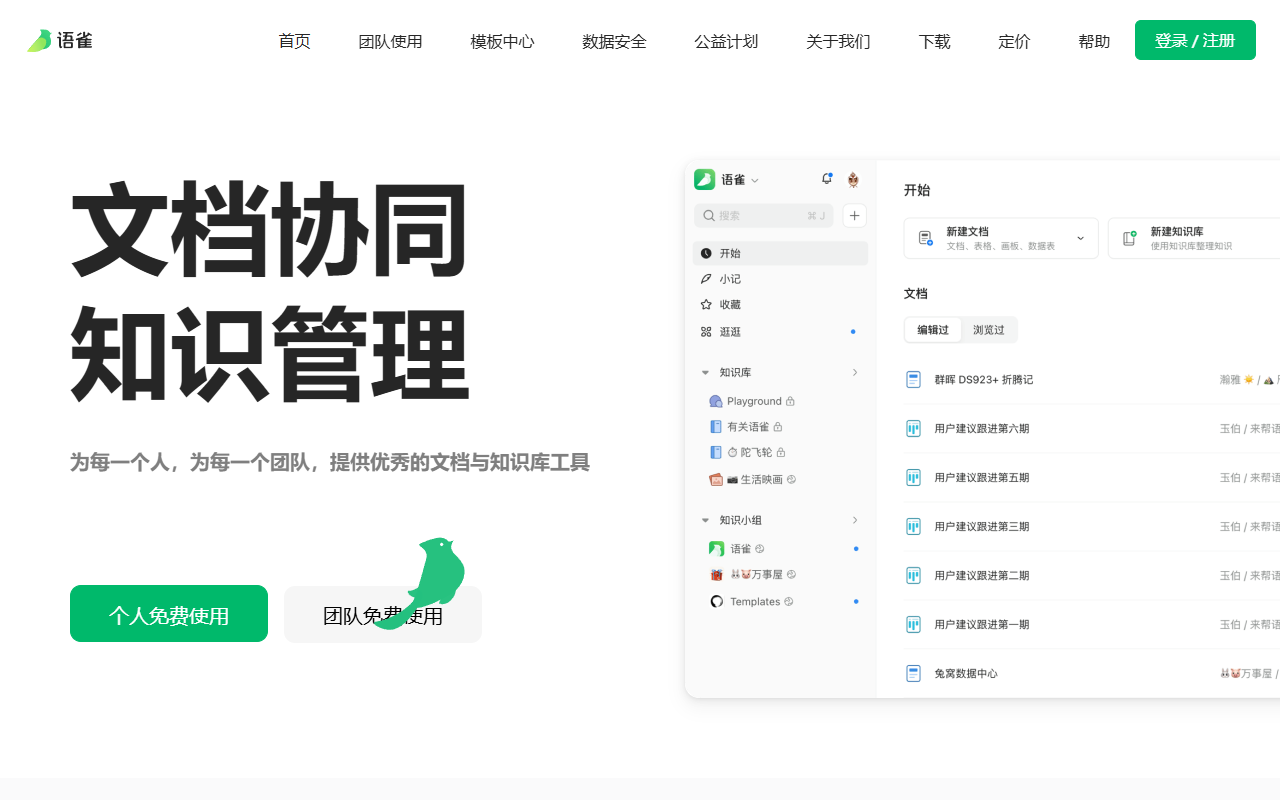Open the 新建文档 dropdown arrow
The image size is (1280, 800).
pyautogui.click(x=1081, y=238)
